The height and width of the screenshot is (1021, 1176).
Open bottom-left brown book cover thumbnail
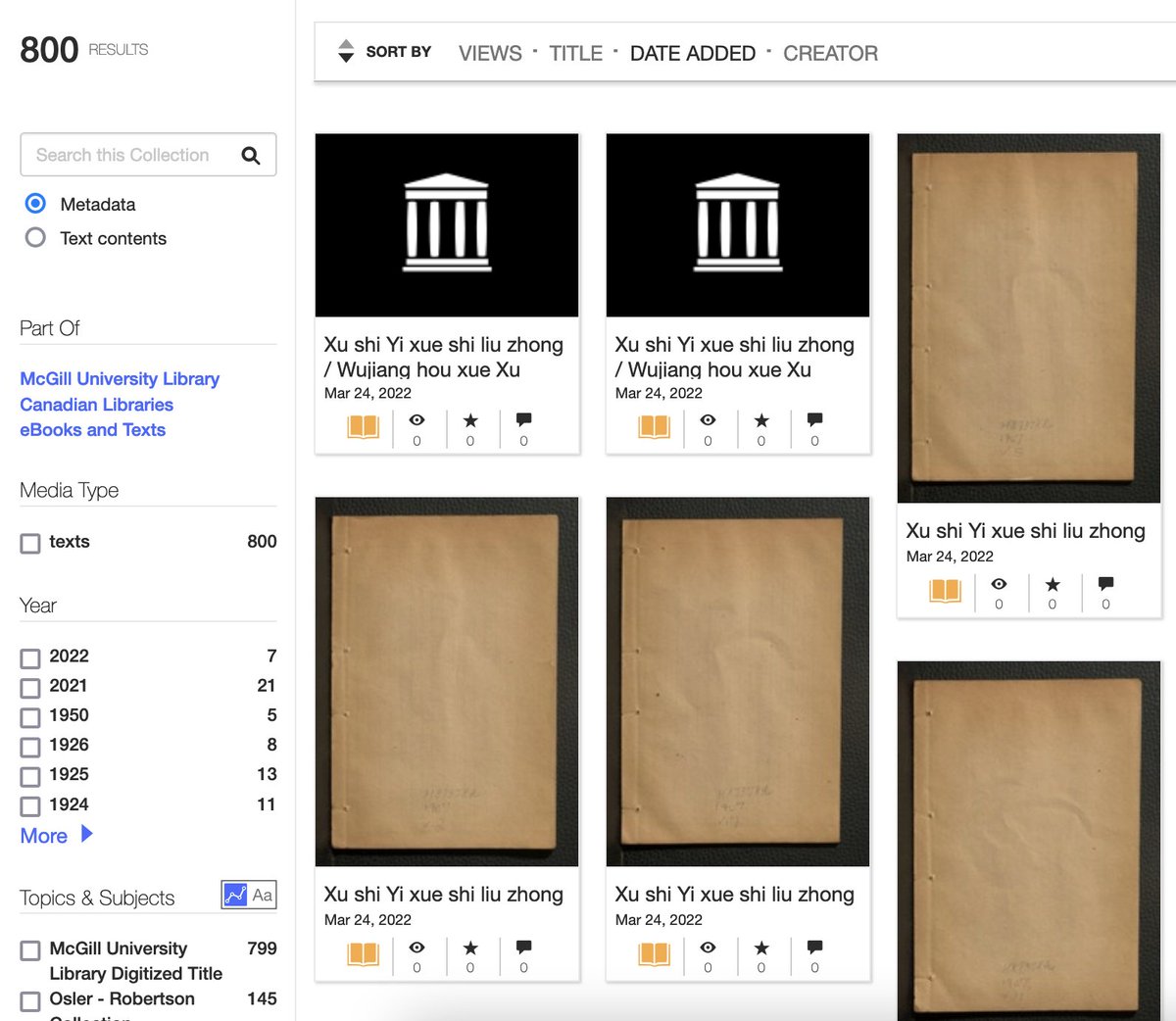447,682
